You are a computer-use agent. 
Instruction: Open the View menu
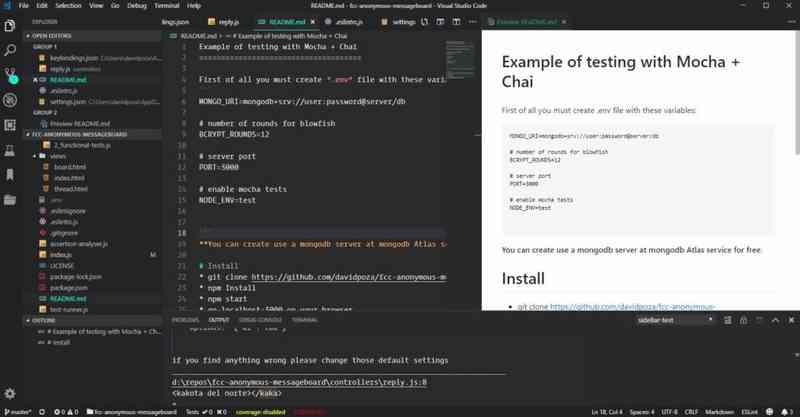[96, 6]
